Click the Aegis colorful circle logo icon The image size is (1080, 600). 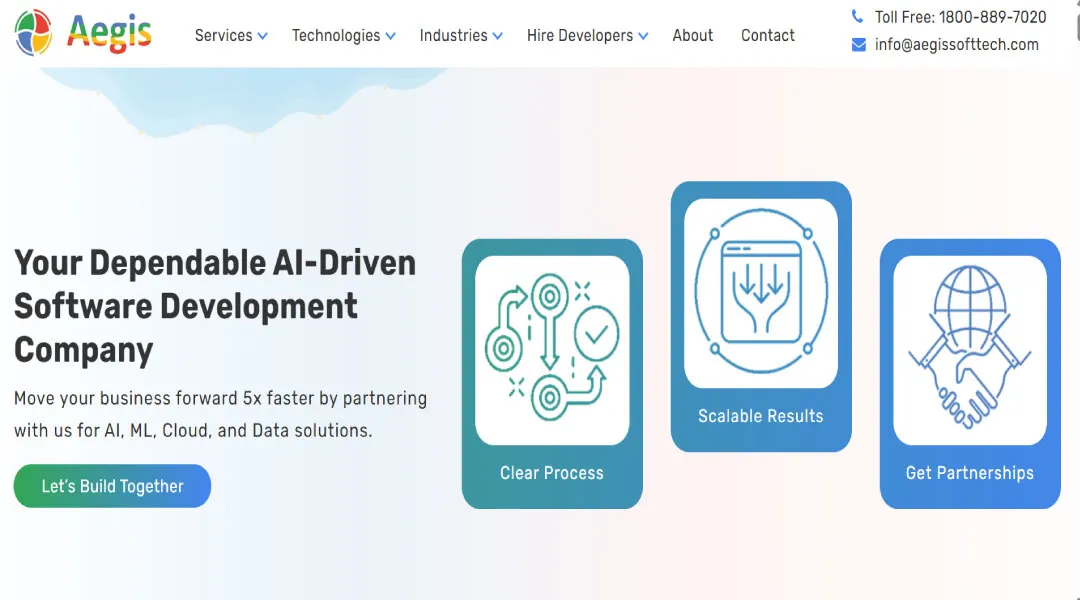pyautogui.click(x=33, y=33)
